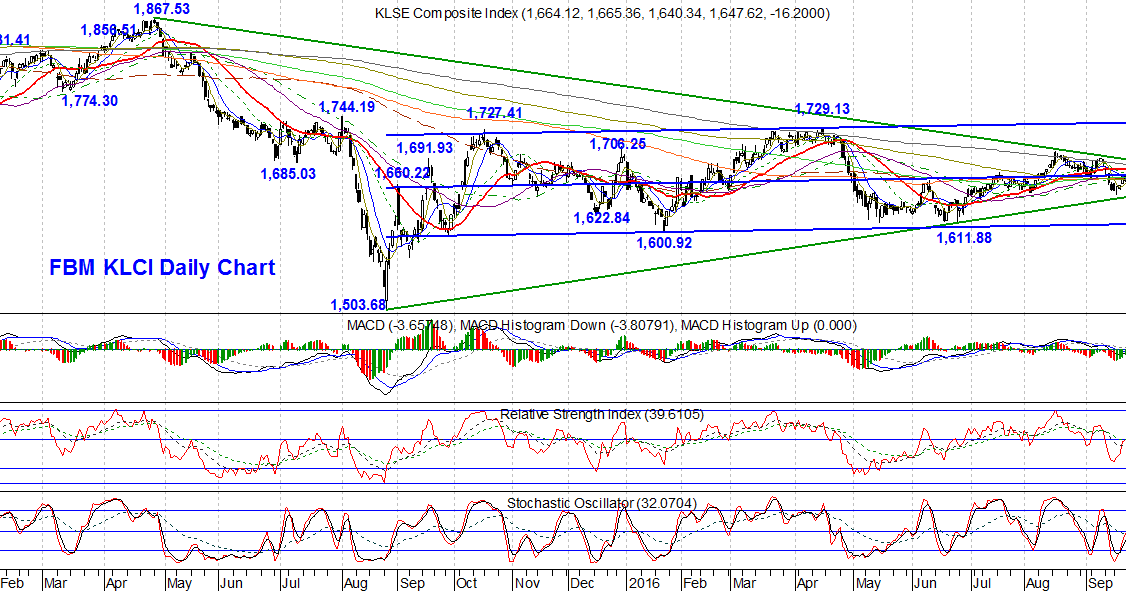The width and height of the screenshot is (1126, 591).
Task: Select the Aug 2015 month axis label left of Sep
Action: [356, 582]
